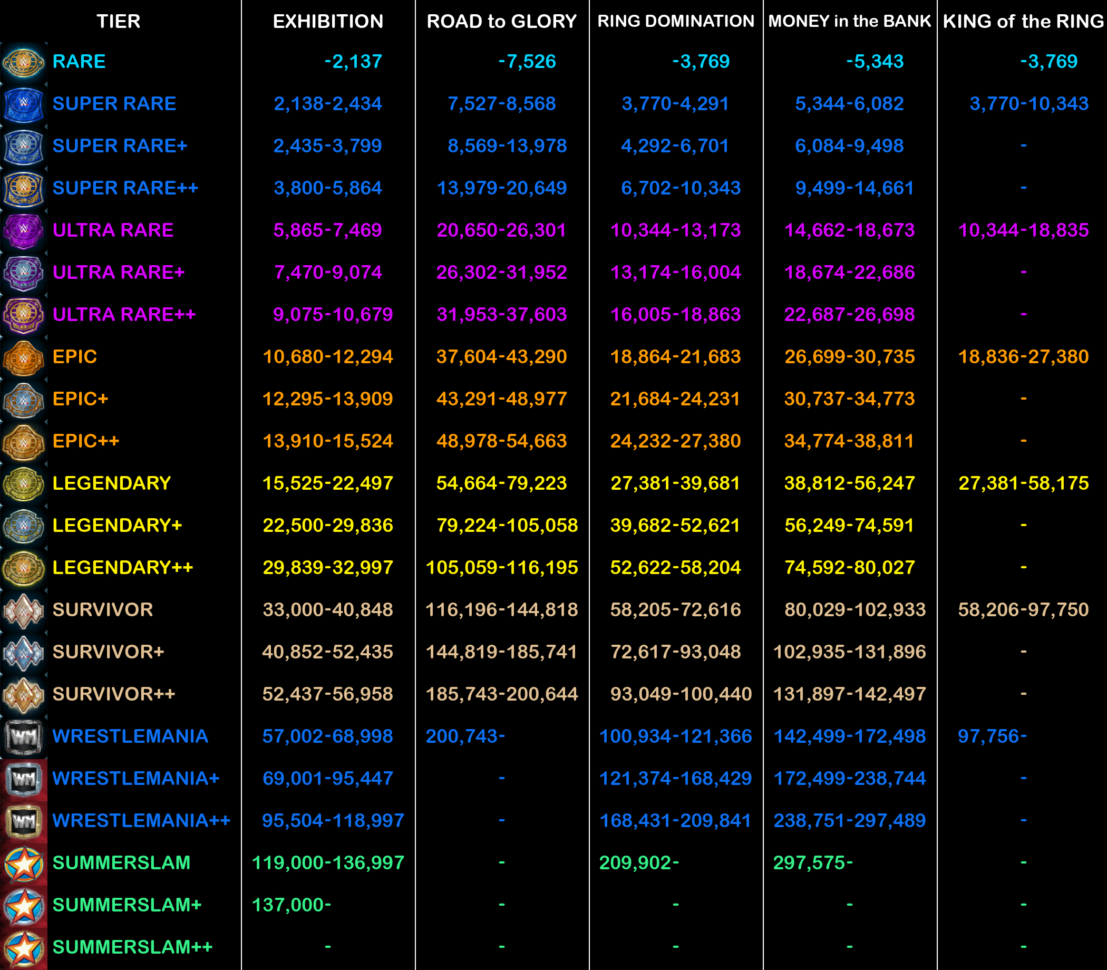Click the WRESTLEMANIA+ WM icon

(x=23, y=779)
